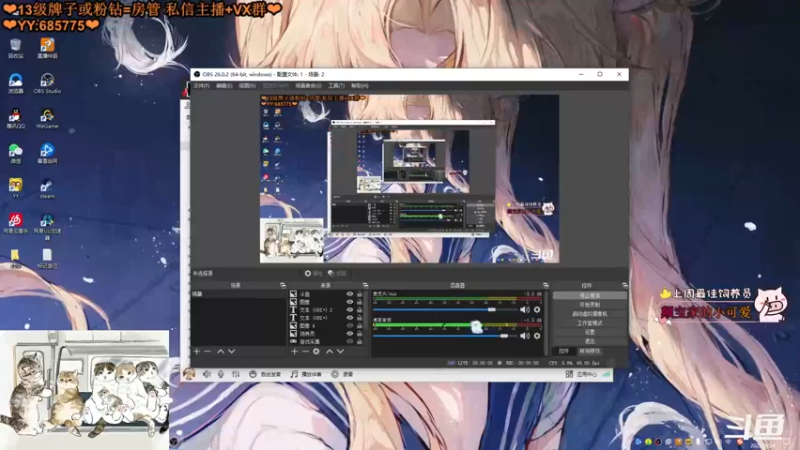800x450 pixels.
Task: Open the 浏览器 browser desktop shortcut
Action: tap(15, 84)
